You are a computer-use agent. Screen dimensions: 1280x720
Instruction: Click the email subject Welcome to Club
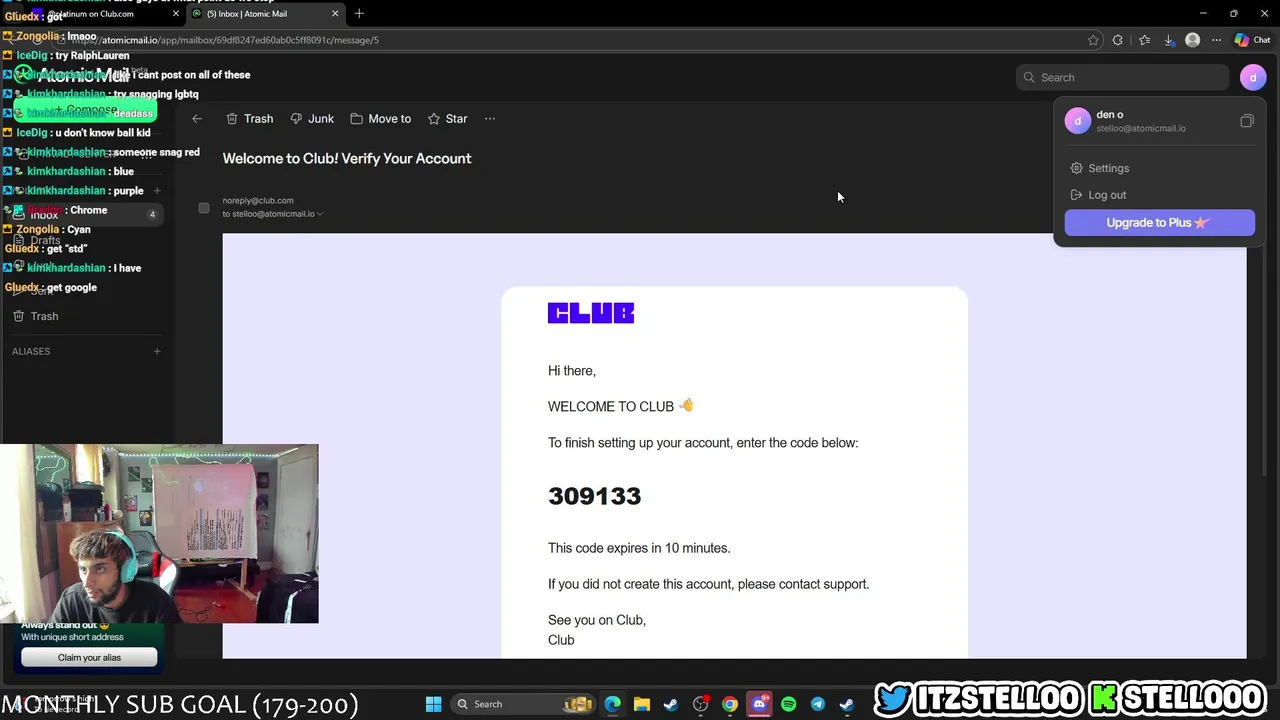tap(346, 158)
